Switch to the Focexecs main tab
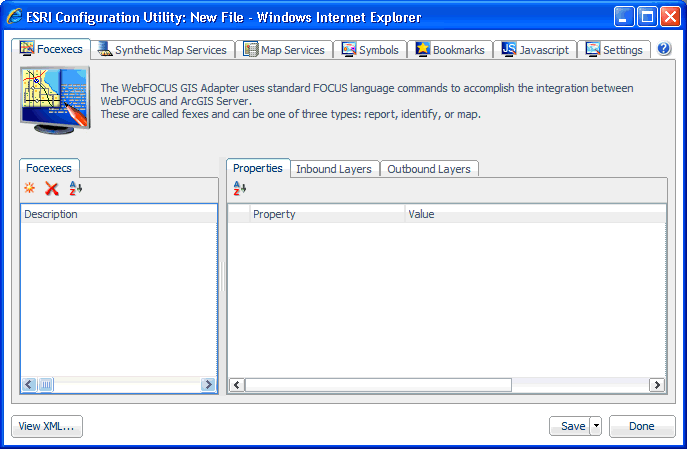The height and width of the screenshot is (449, 687). [x=51, y=49]
